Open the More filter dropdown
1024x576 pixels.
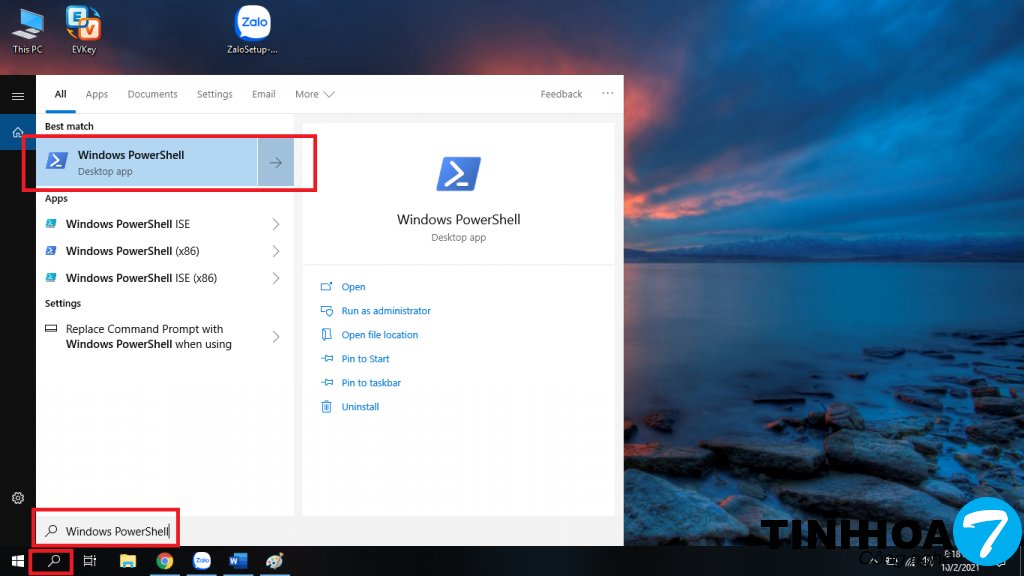(x=314, y=94)
